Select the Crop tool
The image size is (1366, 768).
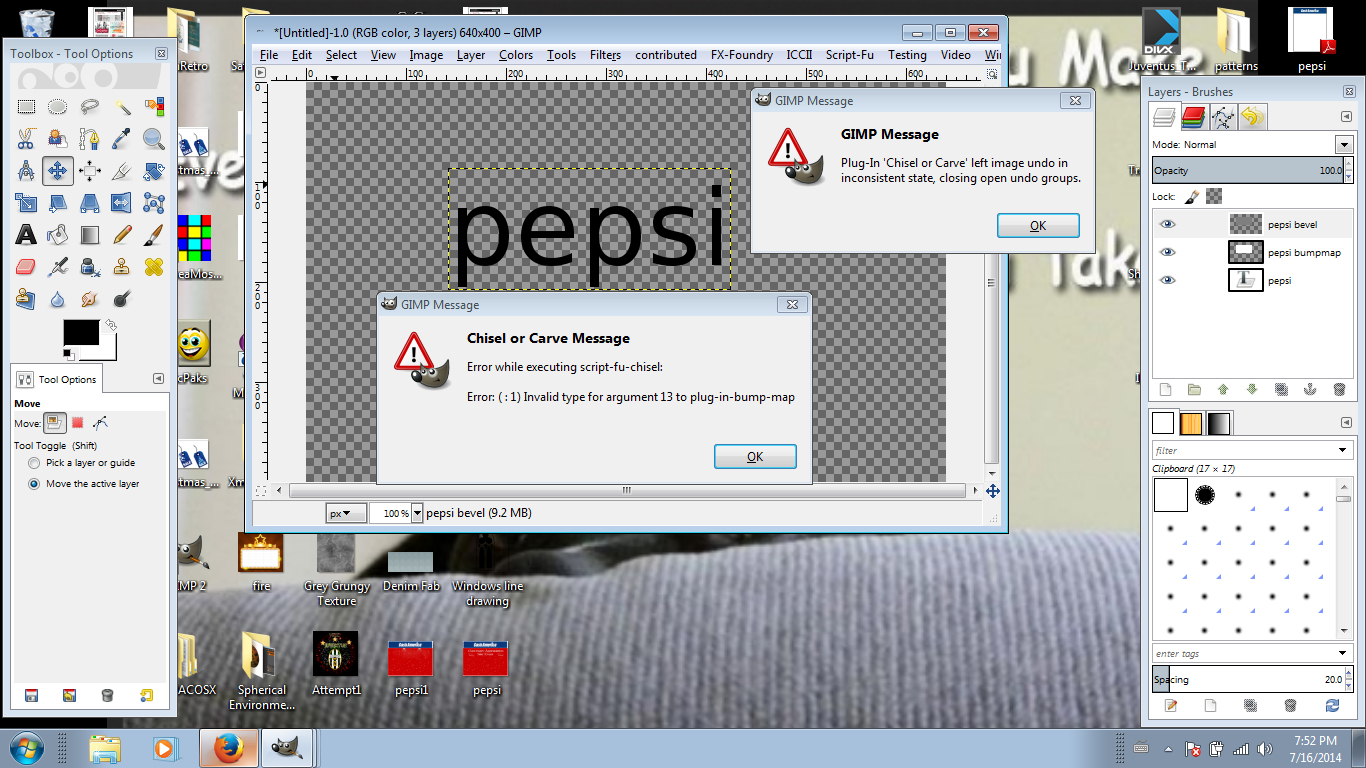(x=122, y=171)
